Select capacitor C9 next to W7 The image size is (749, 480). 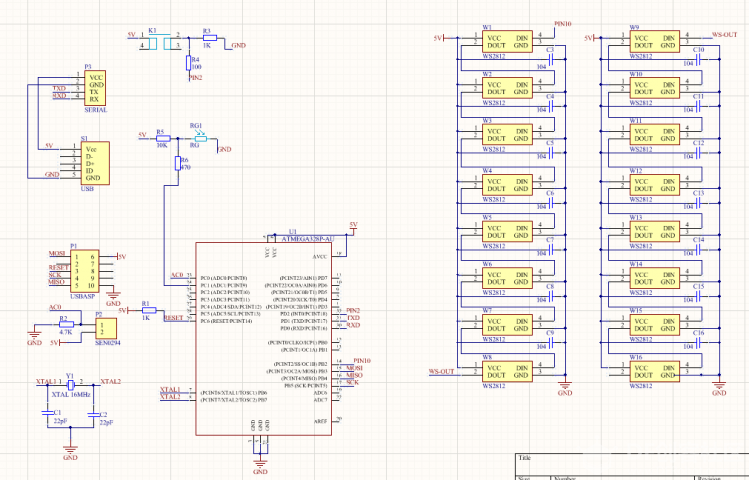pos(551,342)
